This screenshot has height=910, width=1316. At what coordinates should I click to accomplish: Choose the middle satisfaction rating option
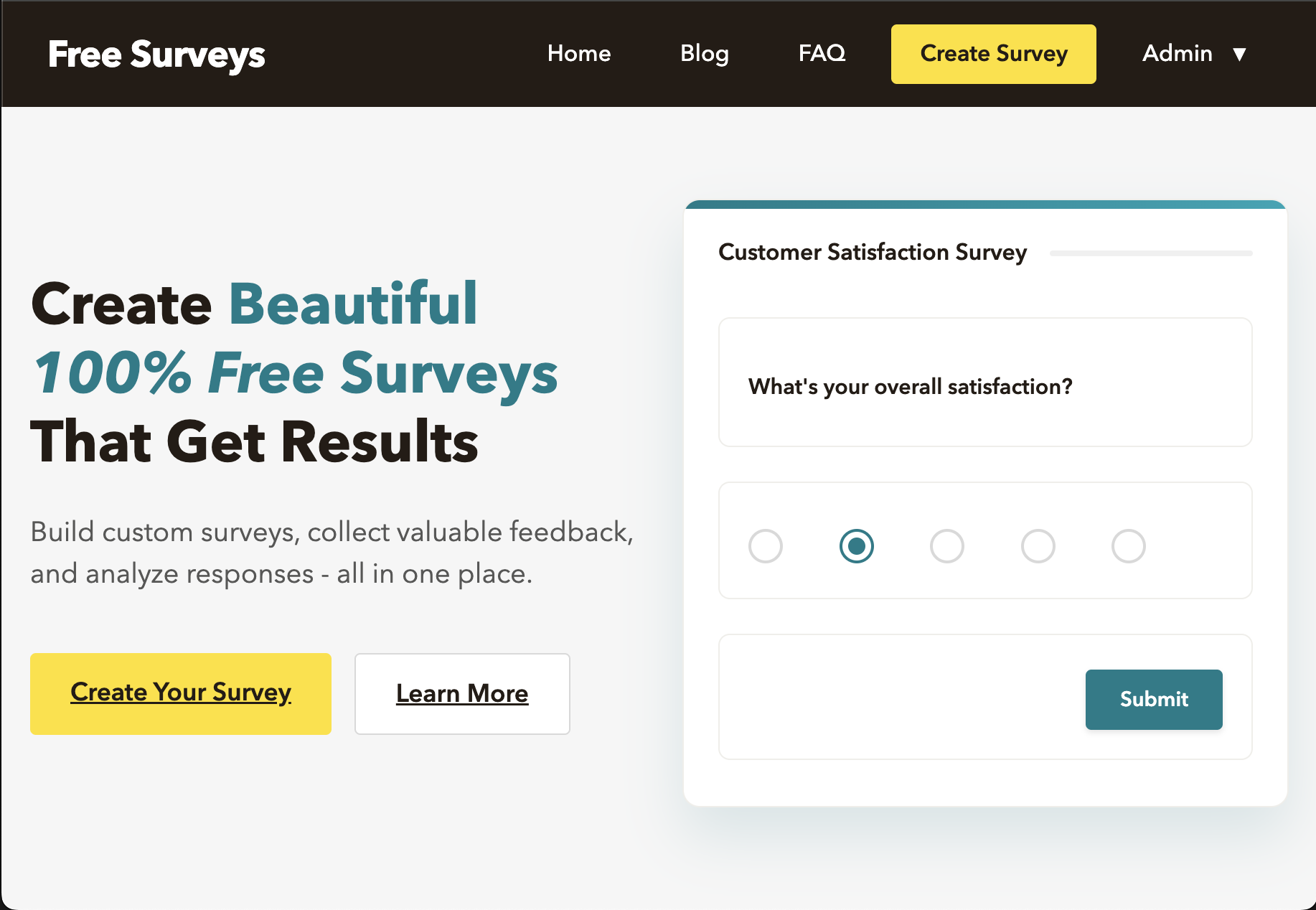(948, 546)
